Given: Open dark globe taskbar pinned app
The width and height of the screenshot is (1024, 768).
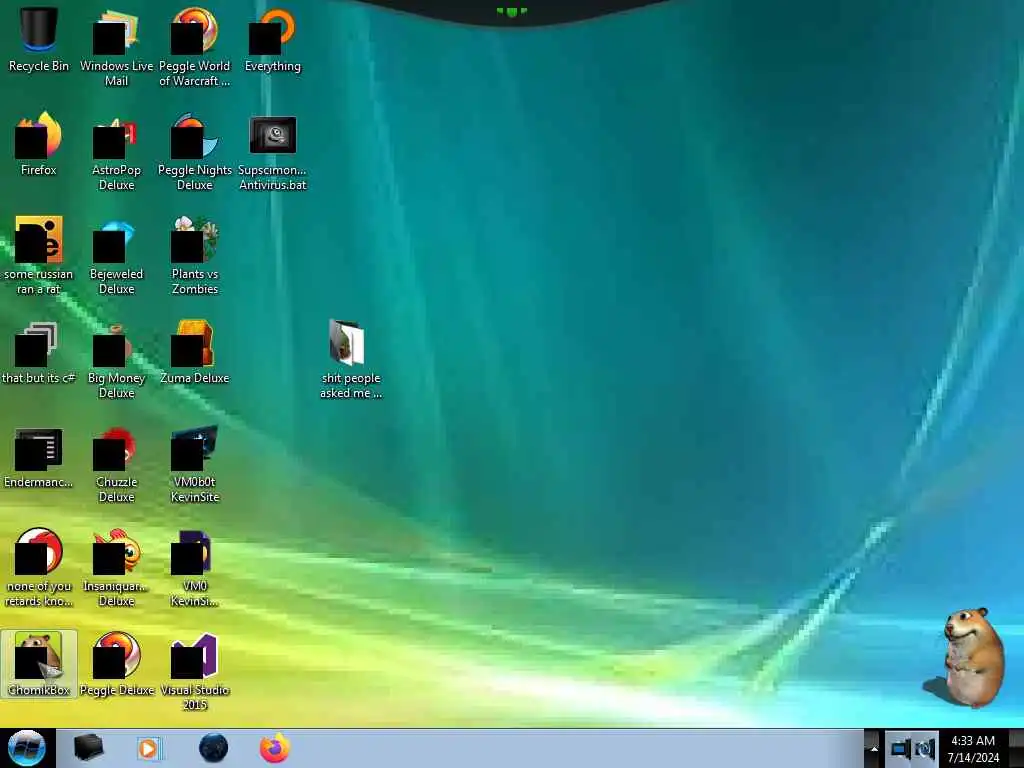Looking at the screenshot, I should click(213, 748).
